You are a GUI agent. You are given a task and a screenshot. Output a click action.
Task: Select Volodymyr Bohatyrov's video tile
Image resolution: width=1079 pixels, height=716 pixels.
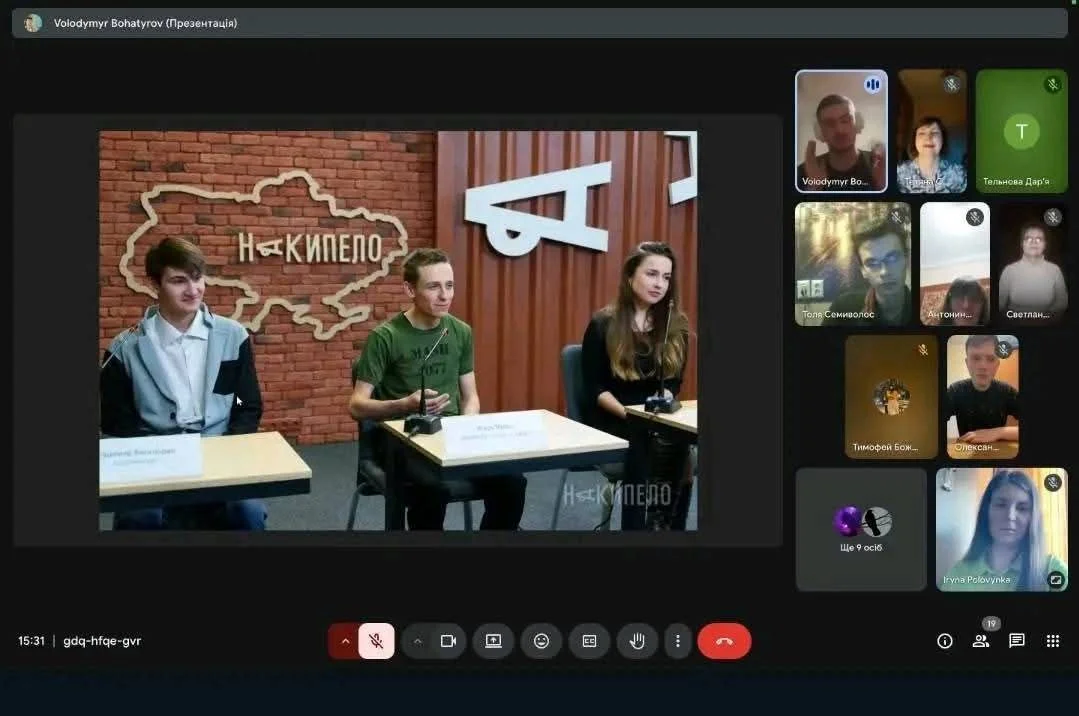[841, 130]
